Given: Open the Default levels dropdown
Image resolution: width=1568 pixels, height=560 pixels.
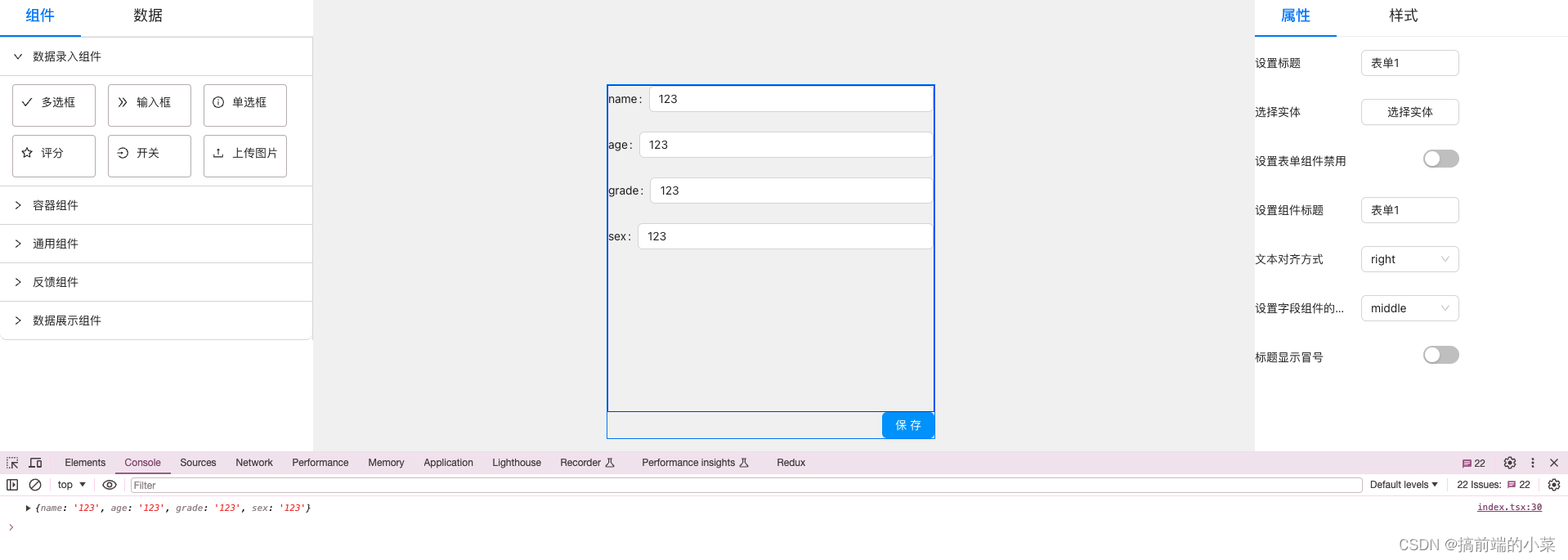Looking at the screenshot, I should [1404, 485].
